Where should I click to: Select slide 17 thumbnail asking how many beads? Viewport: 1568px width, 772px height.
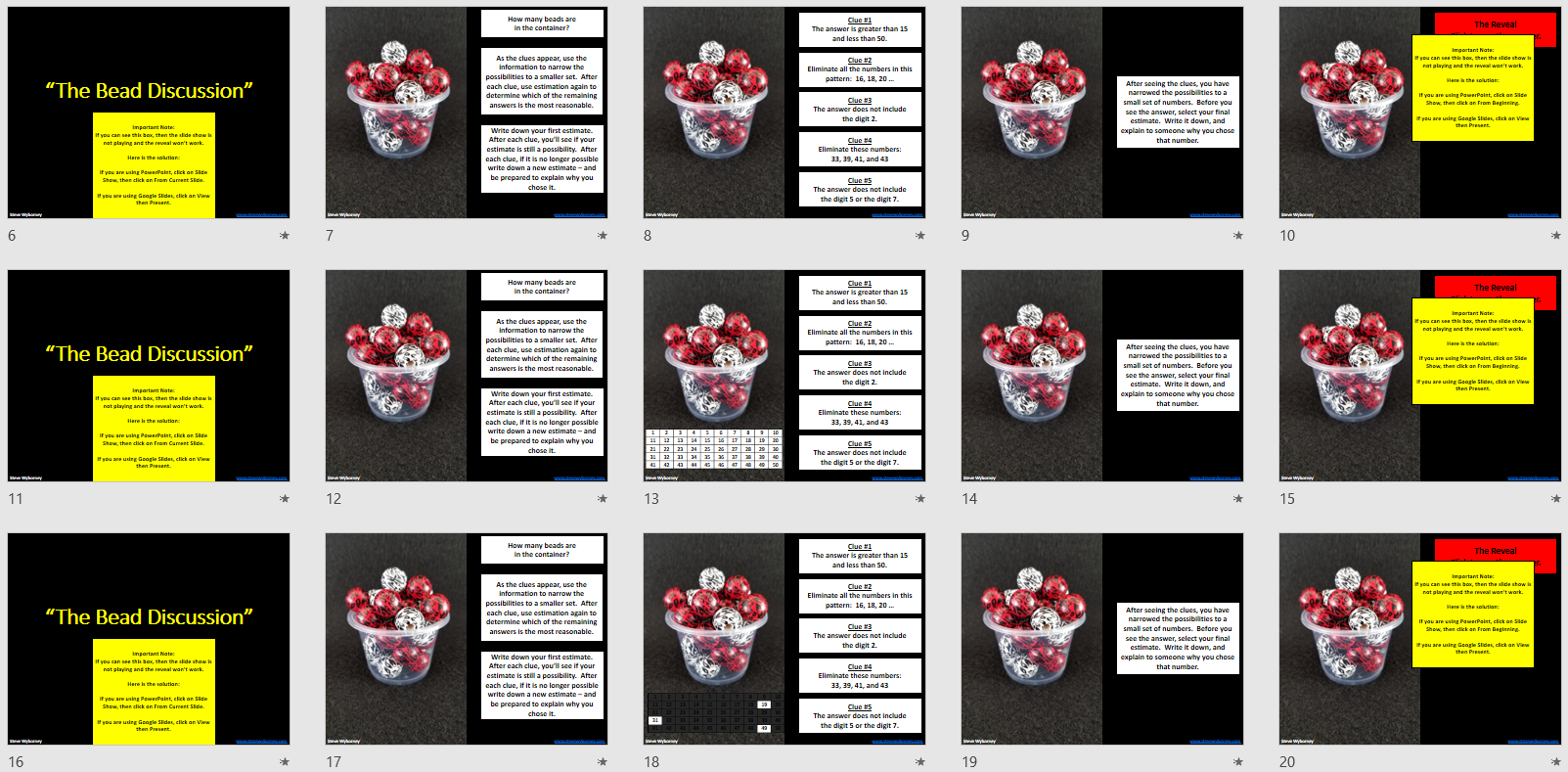tap(467, 639)
